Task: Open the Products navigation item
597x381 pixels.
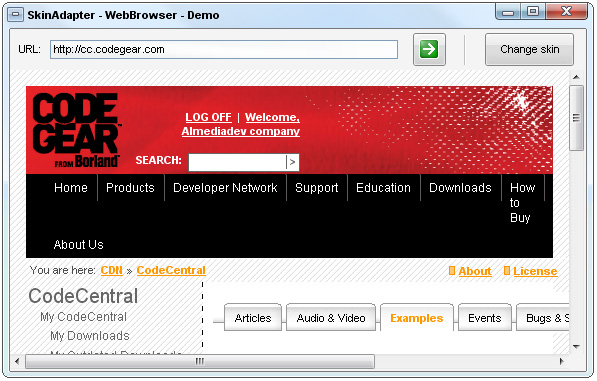Action: (x=130, y=188)
